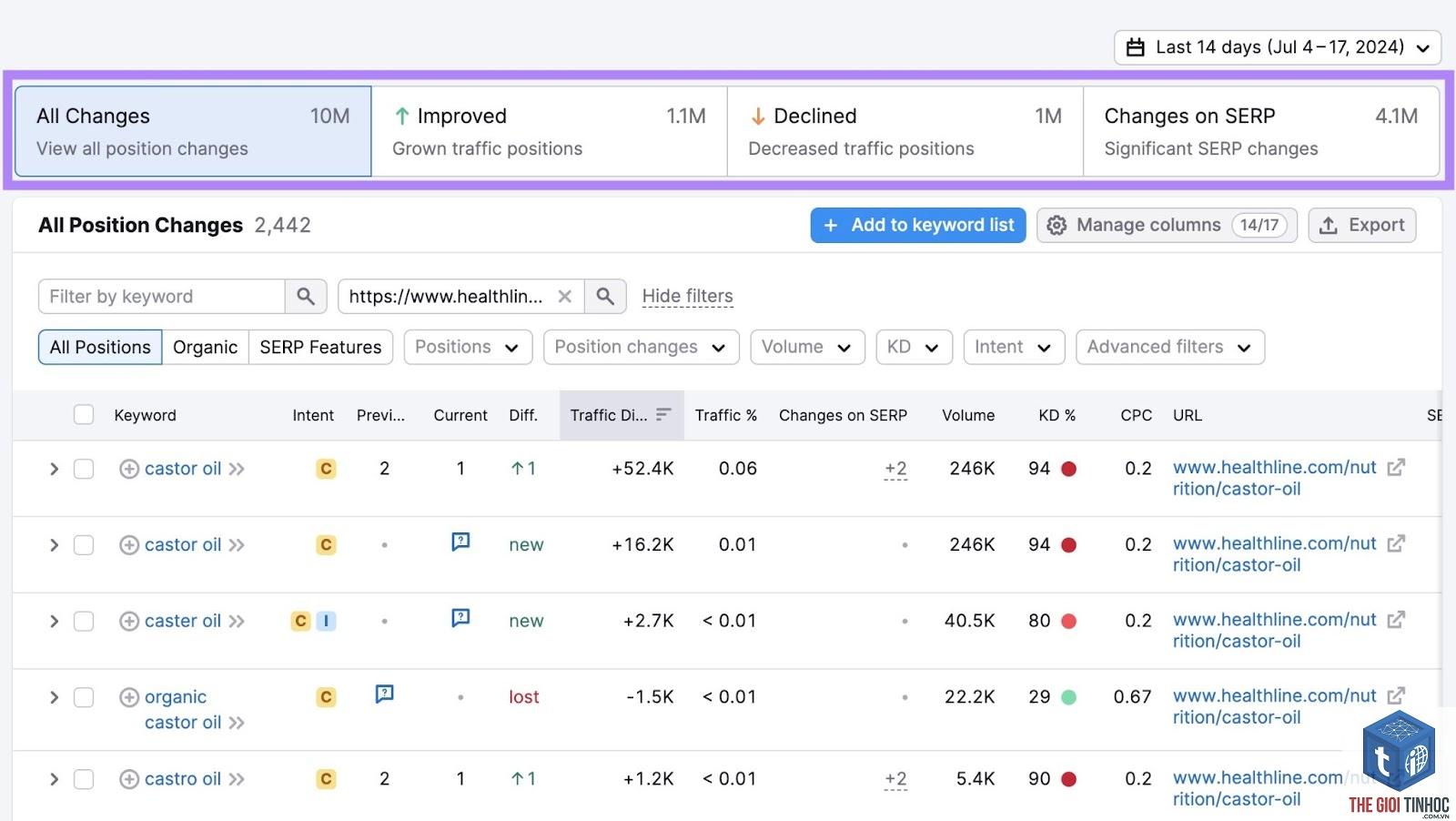The image size is (1456, 821).
Task: Click the calendar icon in date range selector
Action: [1135, 47]
